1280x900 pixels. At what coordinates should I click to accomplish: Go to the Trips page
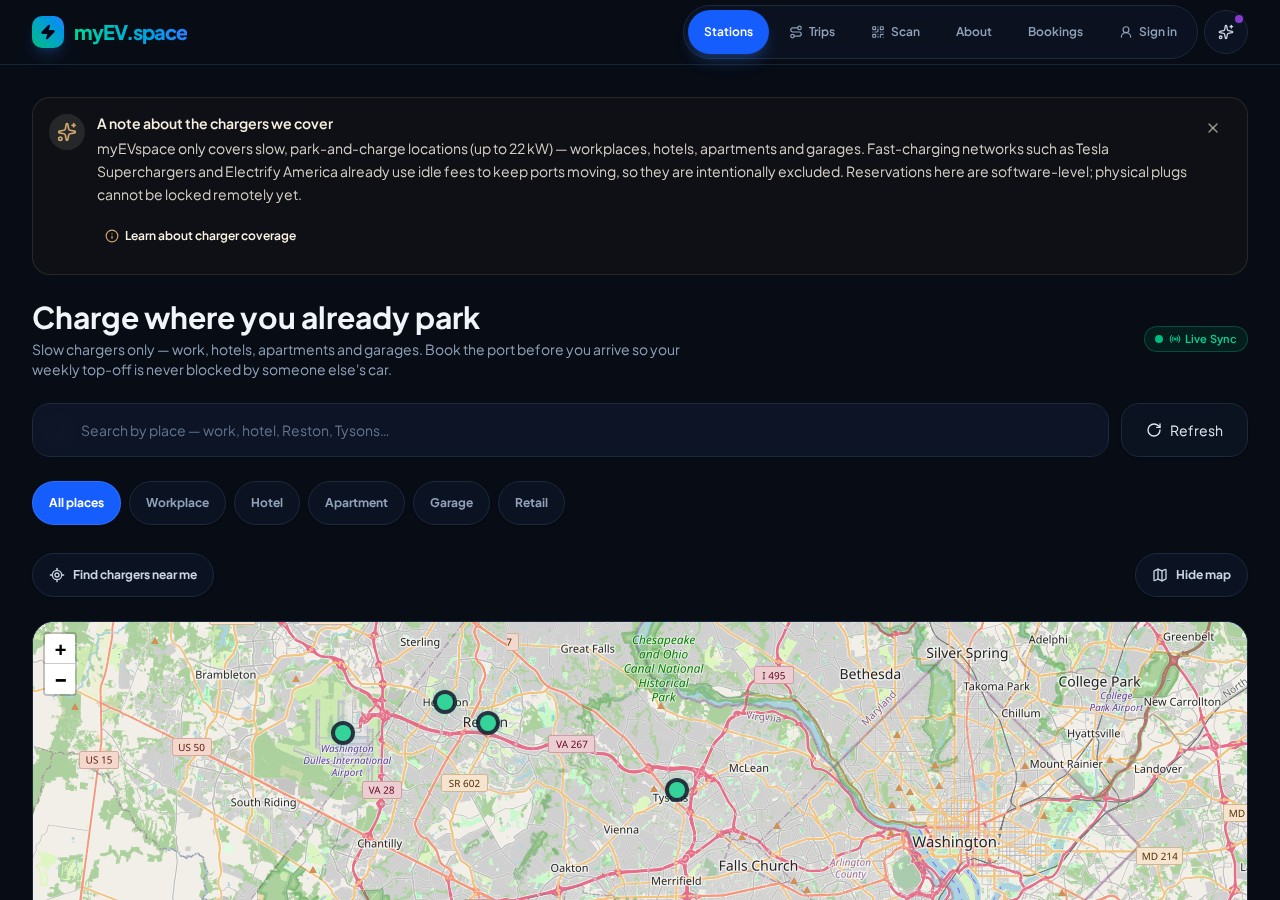point(812,32)
